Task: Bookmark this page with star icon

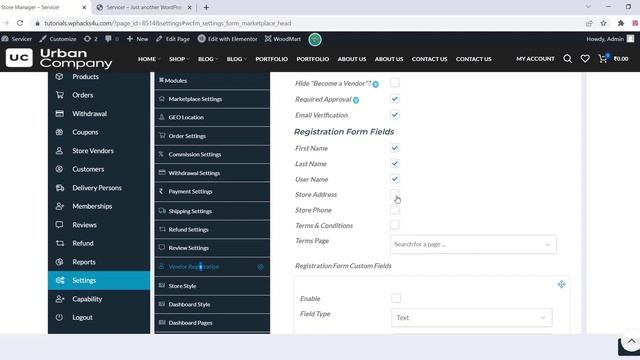Action: (603, 23)
